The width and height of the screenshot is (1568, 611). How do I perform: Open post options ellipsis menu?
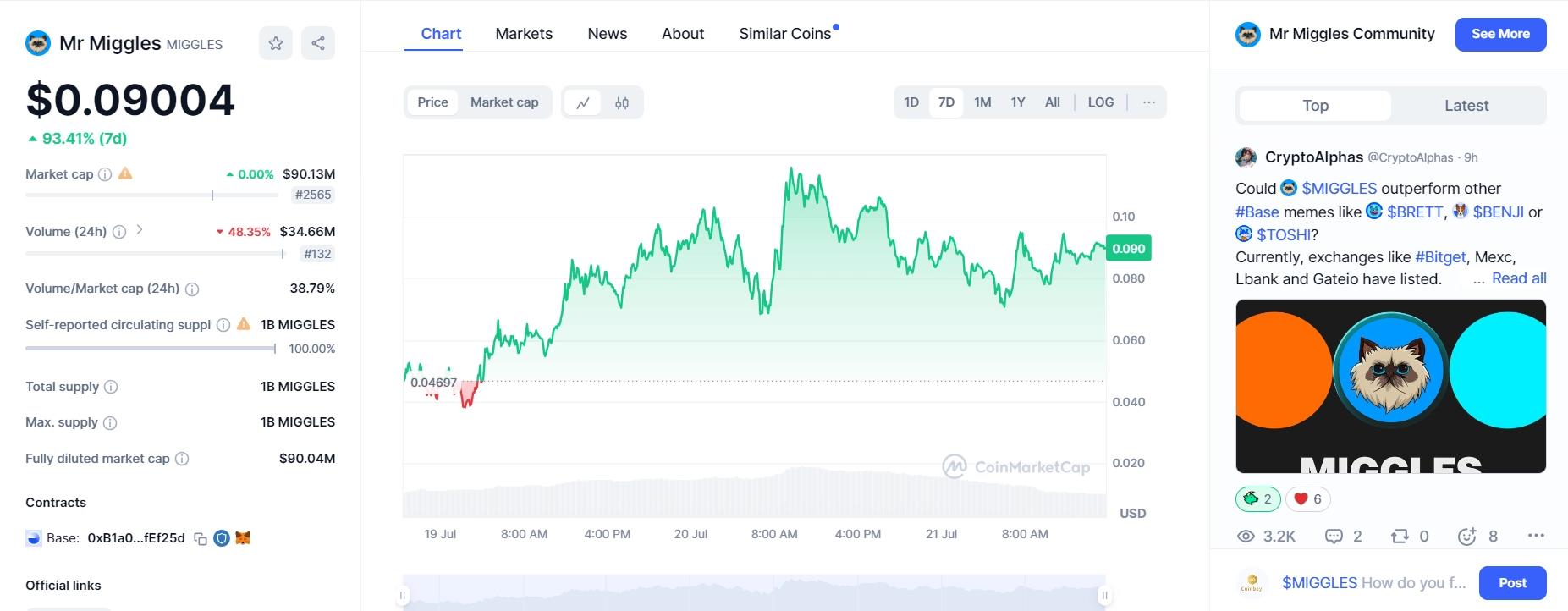[1536, 536]
